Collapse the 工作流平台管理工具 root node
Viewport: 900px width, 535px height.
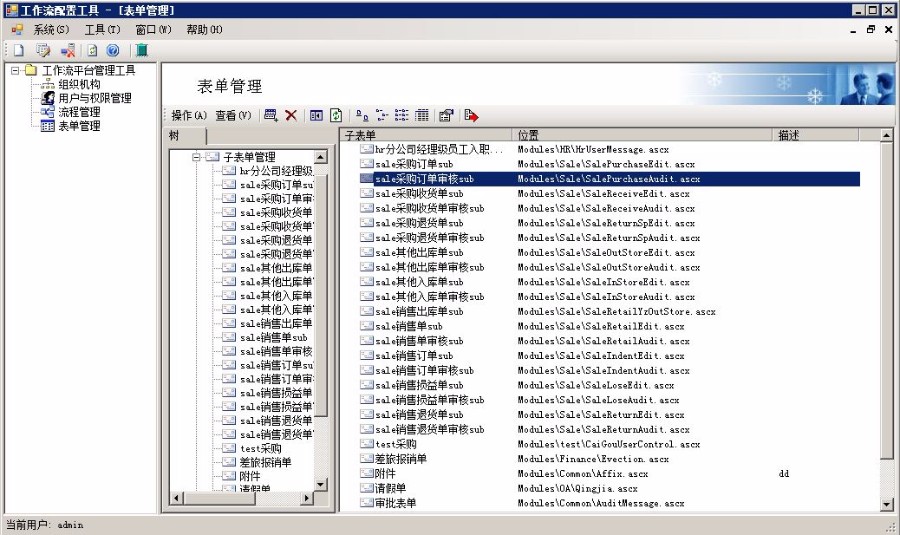pyautogui.click(x=15, y=71)
